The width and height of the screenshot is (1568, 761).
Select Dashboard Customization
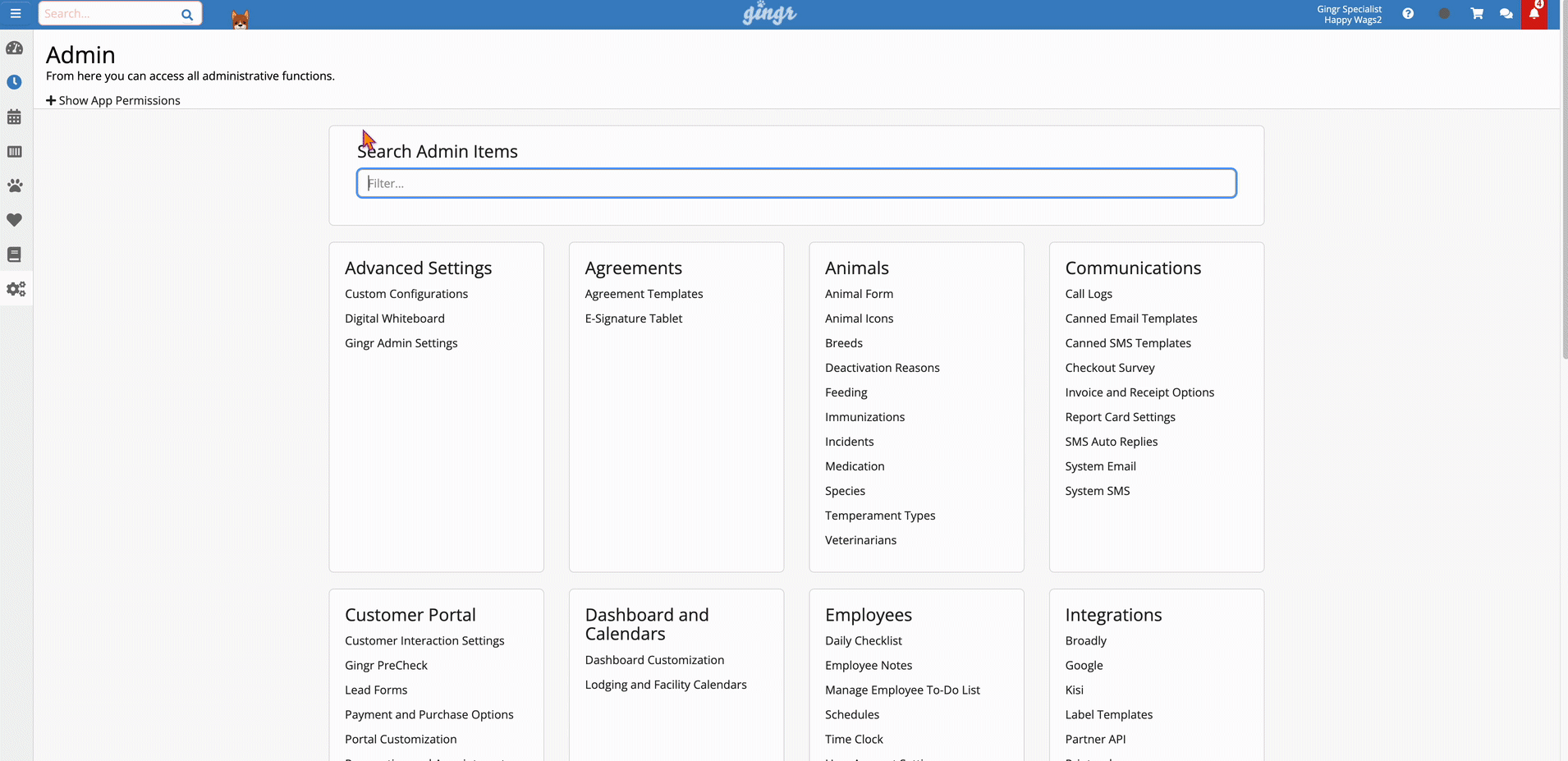[654, 660]
